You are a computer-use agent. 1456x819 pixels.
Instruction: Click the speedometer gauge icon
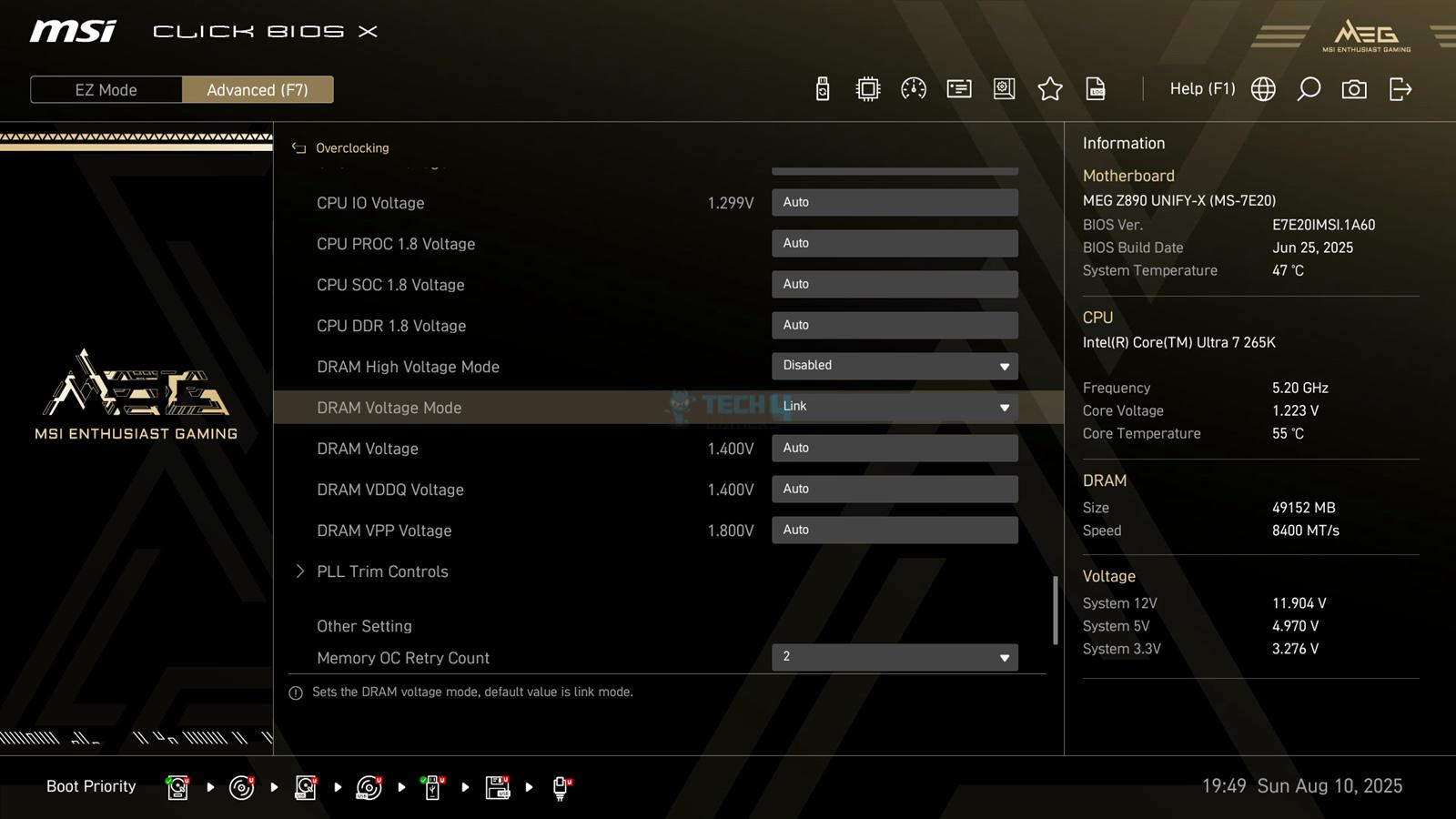coord(914,89)
